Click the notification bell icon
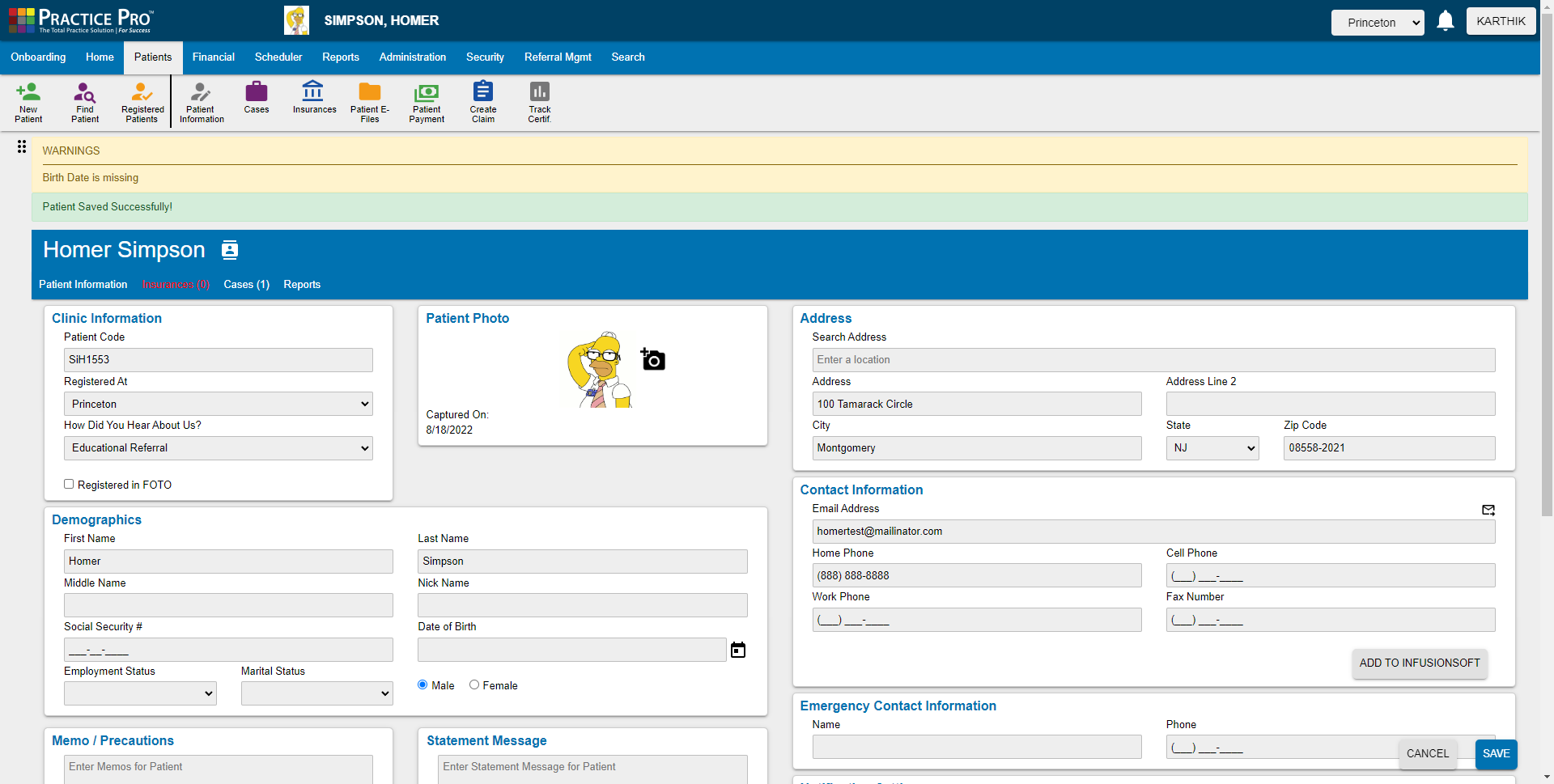 1446,20
